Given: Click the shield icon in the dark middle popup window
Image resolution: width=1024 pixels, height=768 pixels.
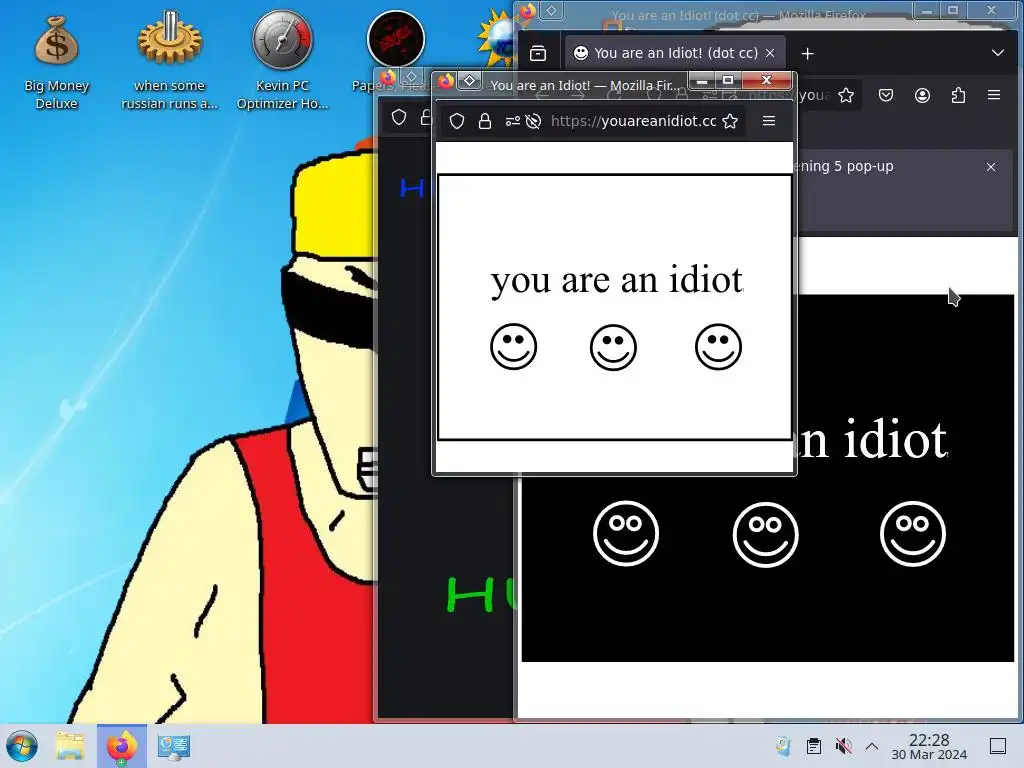Looking at the screenshot, I should pos(399,118).
